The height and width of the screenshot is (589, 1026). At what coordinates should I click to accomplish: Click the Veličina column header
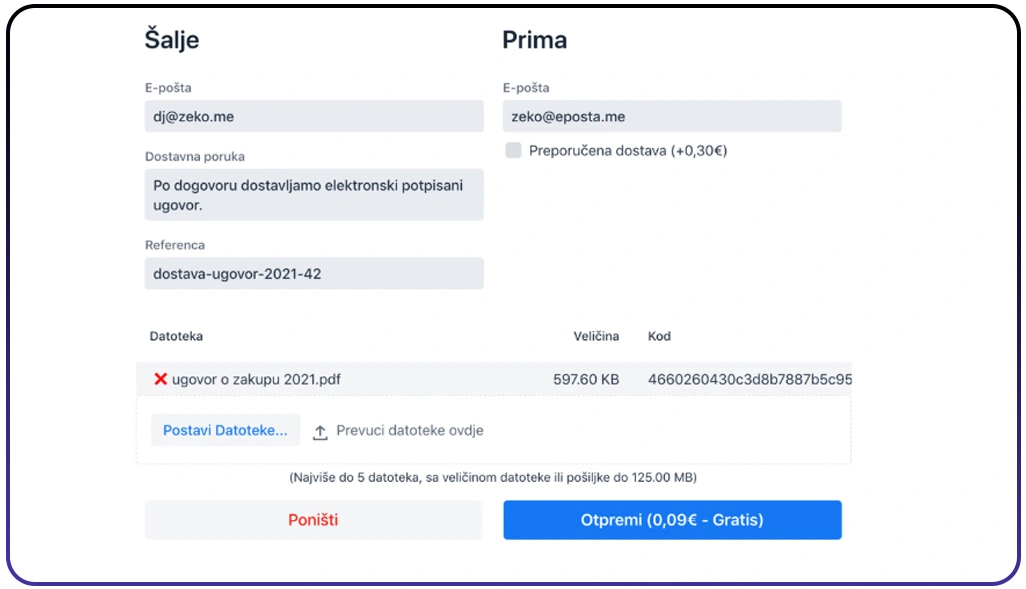pyautogui.click(x=596, y=337)
